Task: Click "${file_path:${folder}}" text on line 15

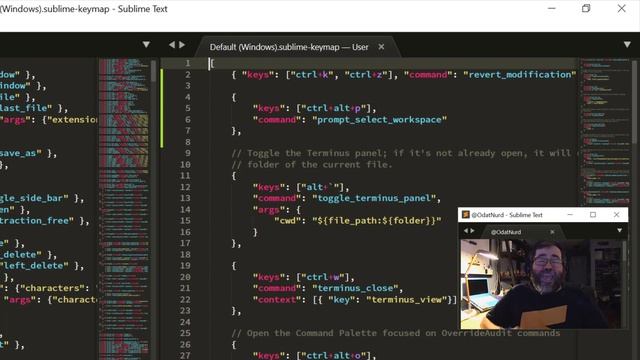Action: pos(377,221)
